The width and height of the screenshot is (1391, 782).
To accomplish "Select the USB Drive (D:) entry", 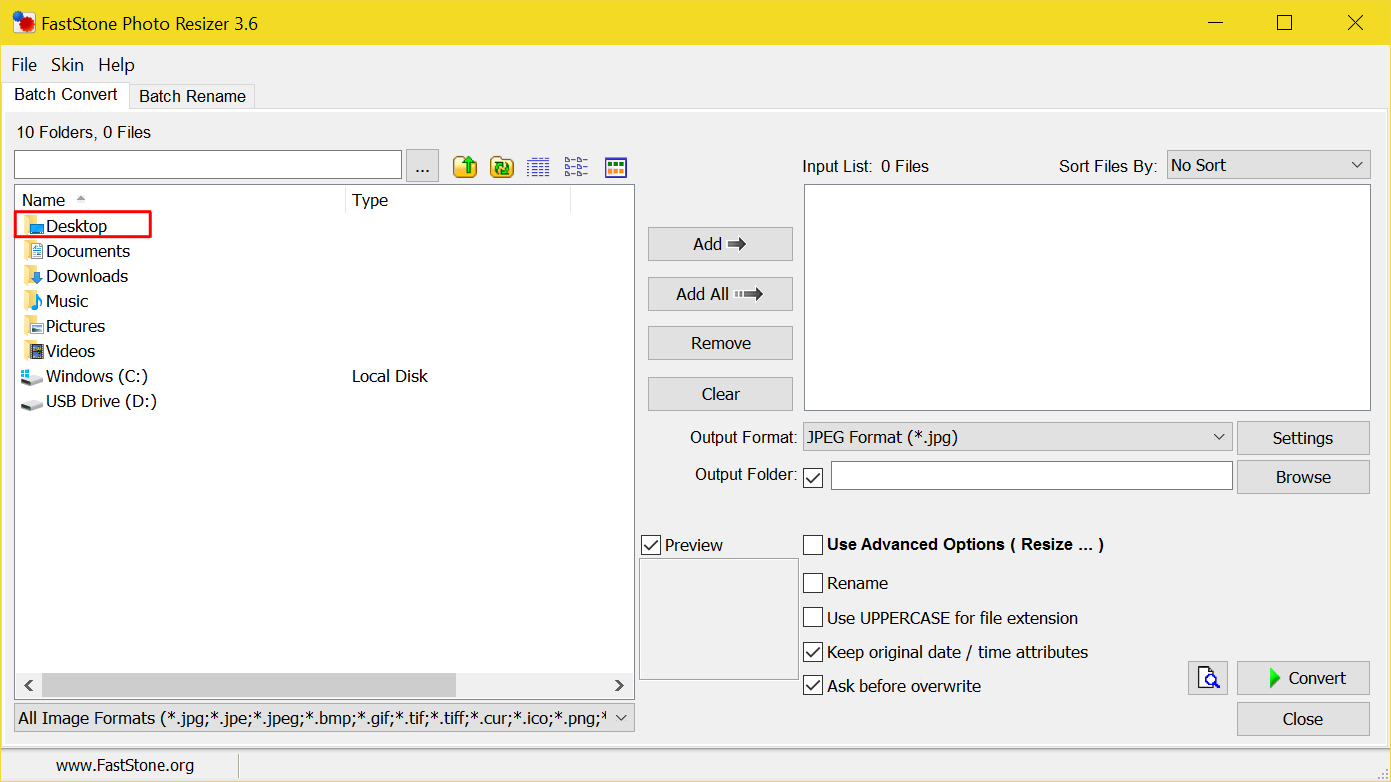I will tap(90, 401).
